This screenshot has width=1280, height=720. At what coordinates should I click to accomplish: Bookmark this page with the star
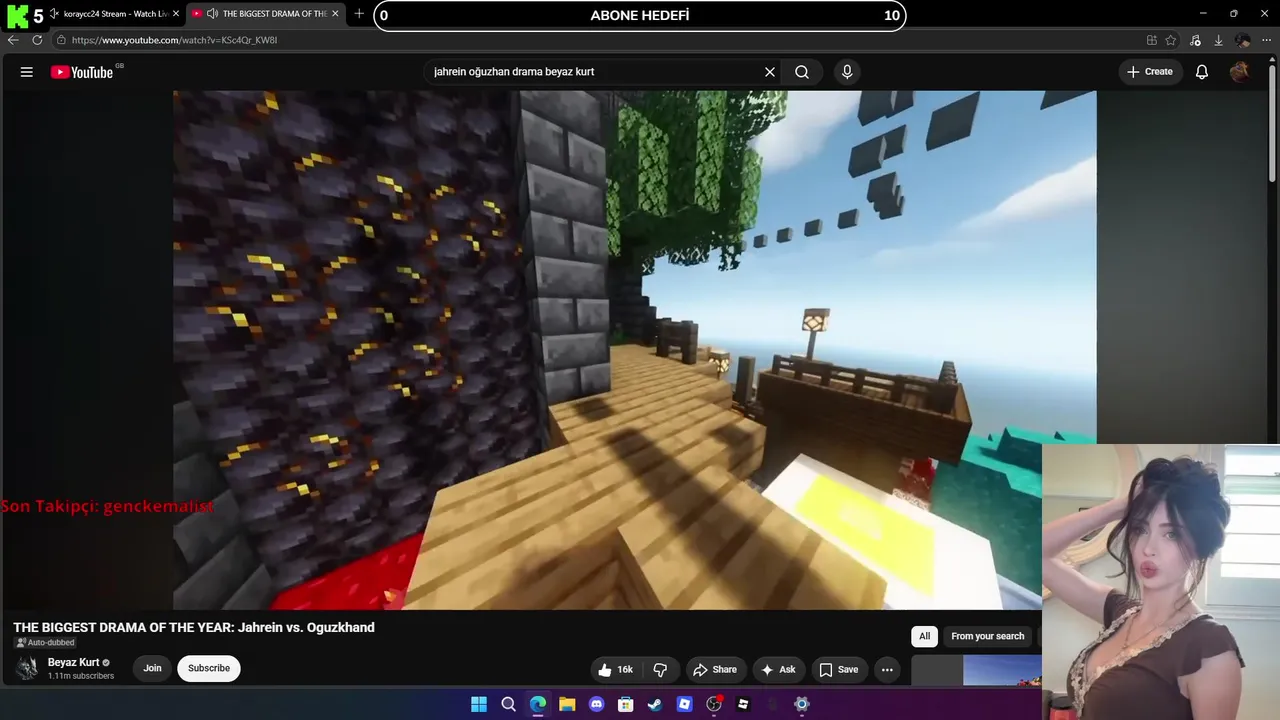tap(1171, 40)
